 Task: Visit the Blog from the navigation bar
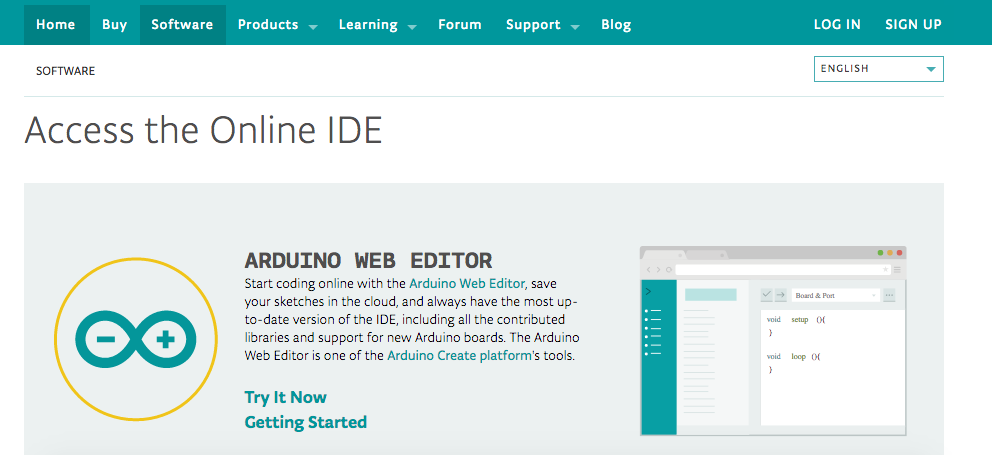click(616, 25)
